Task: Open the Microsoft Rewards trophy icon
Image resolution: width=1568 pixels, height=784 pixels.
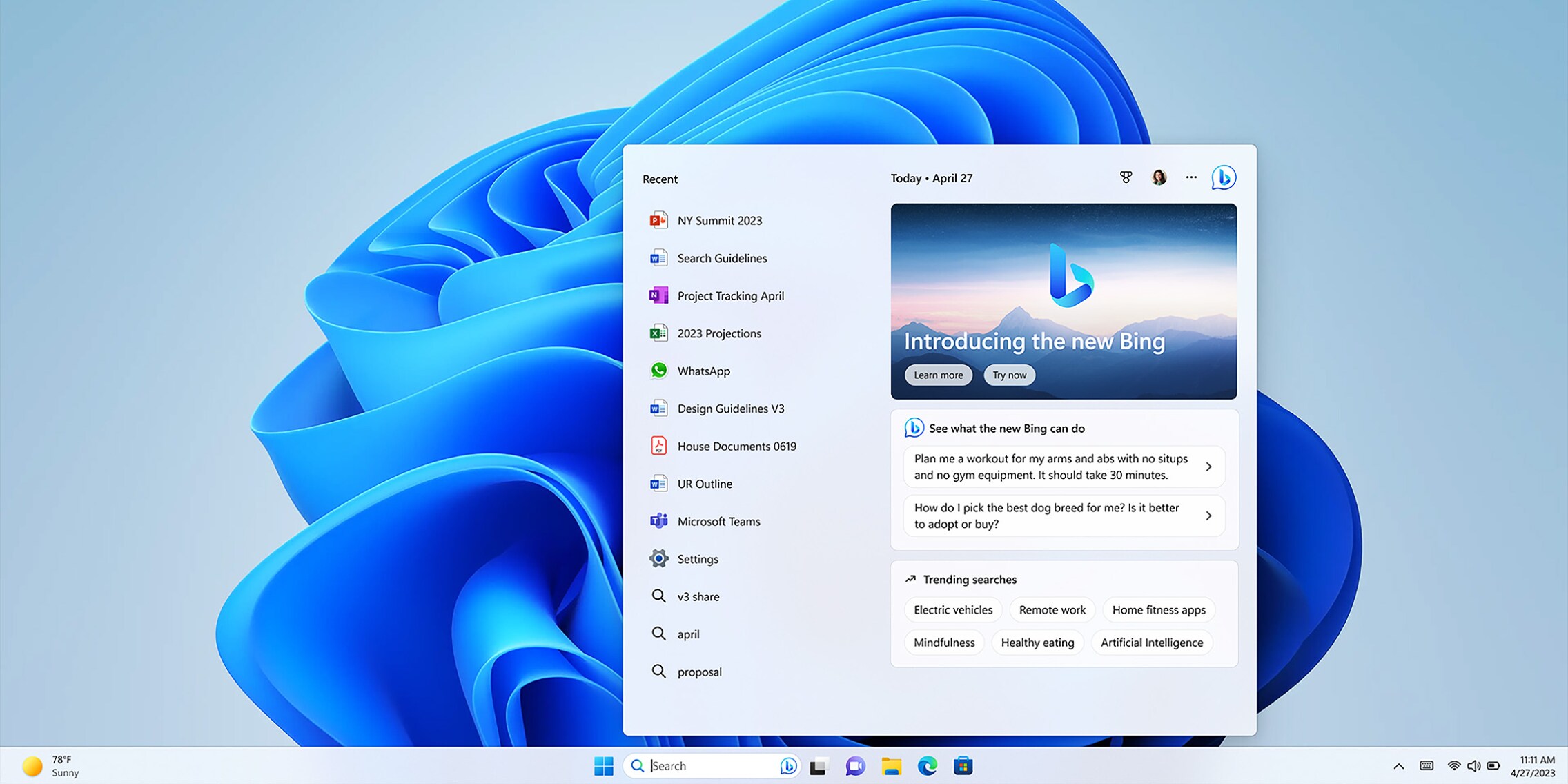Action: [x=1126, y=177]
